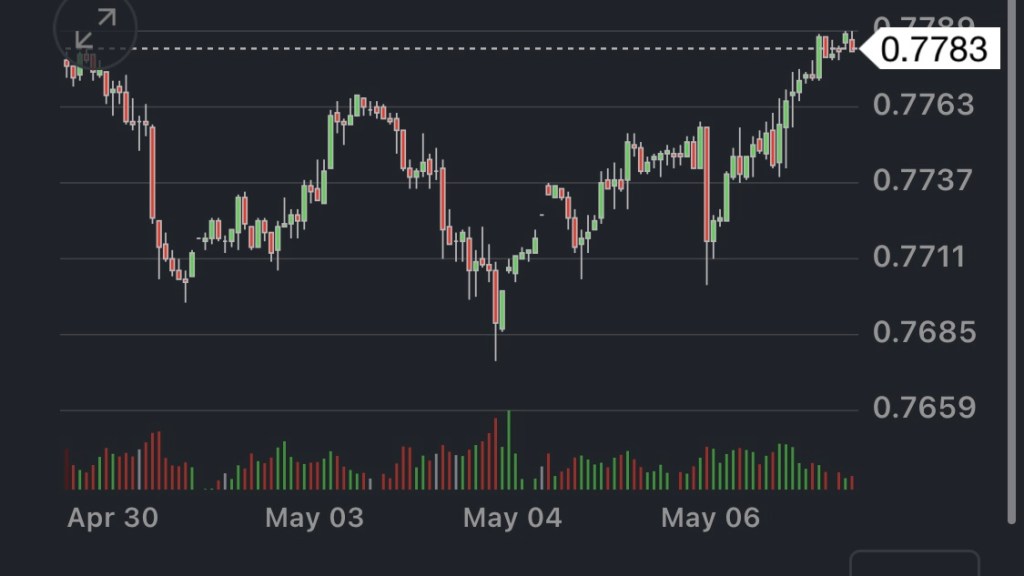
Task: Click the May 06 date label
Action: (x=711, y=518)
